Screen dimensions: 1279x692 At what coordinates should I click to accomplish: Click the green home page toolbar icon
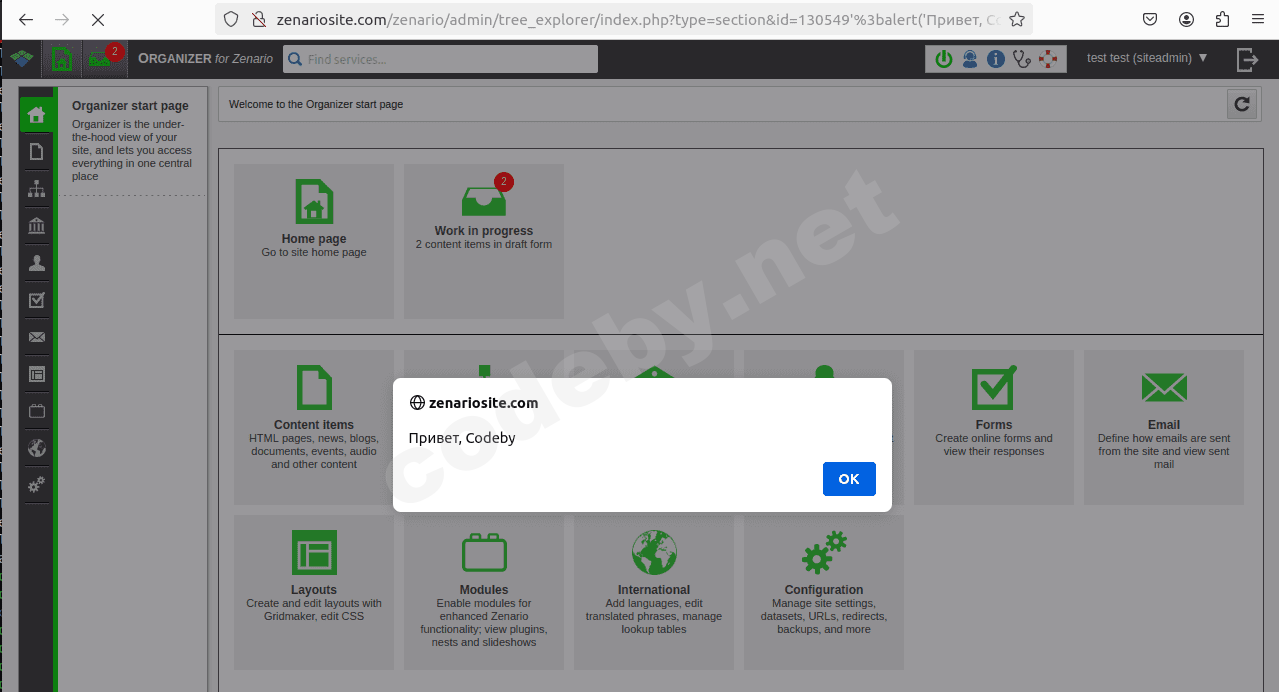tap(61, 60)
